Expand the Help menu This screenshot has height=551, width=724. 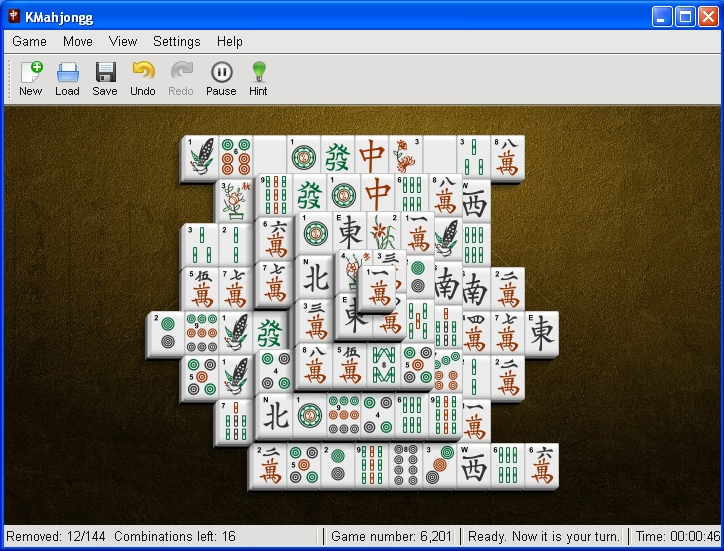[x=230, y=41]
